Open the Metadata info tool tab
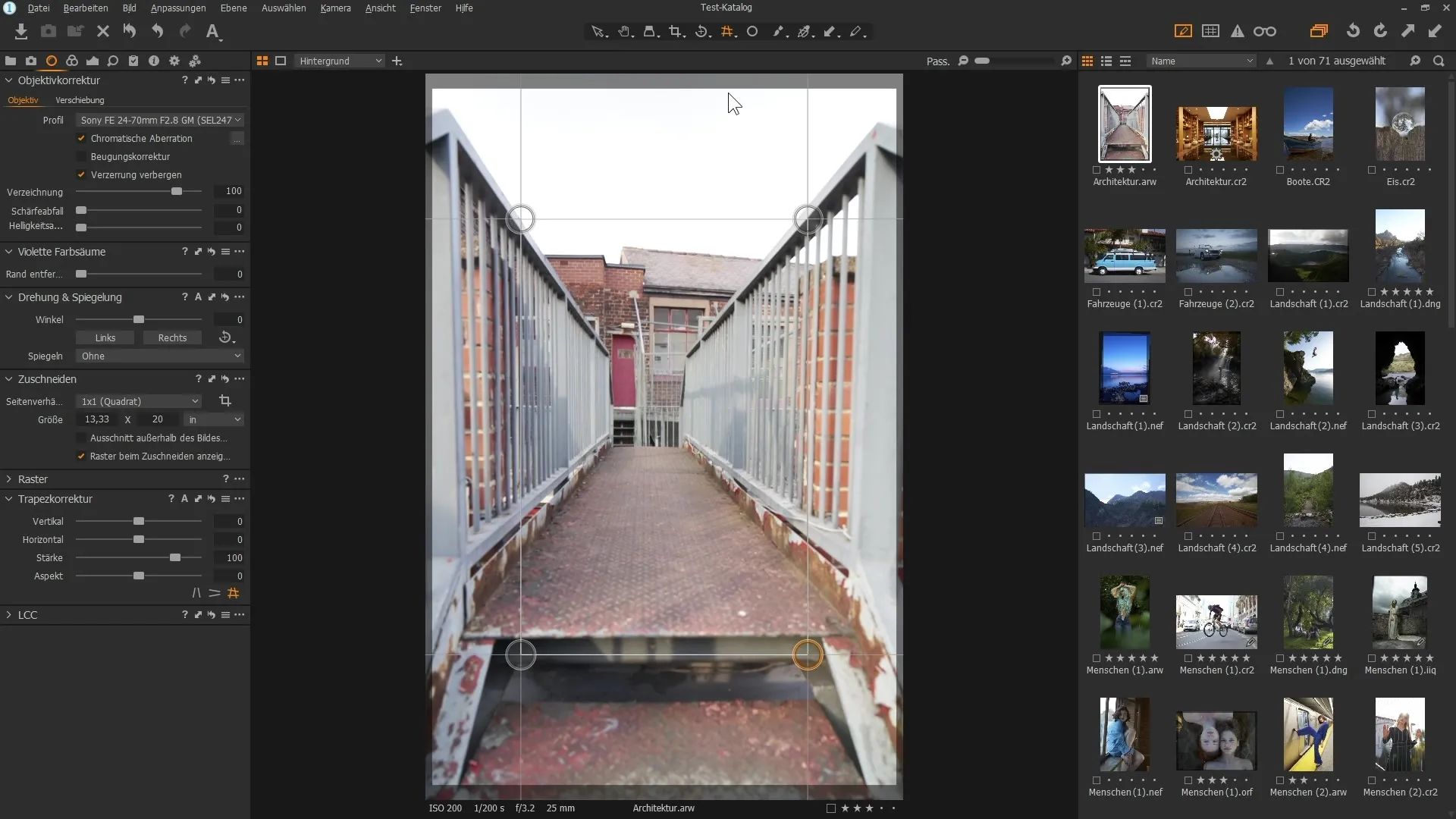The height and width of the screenshot is (819, 1456). [x=154, y=61]
